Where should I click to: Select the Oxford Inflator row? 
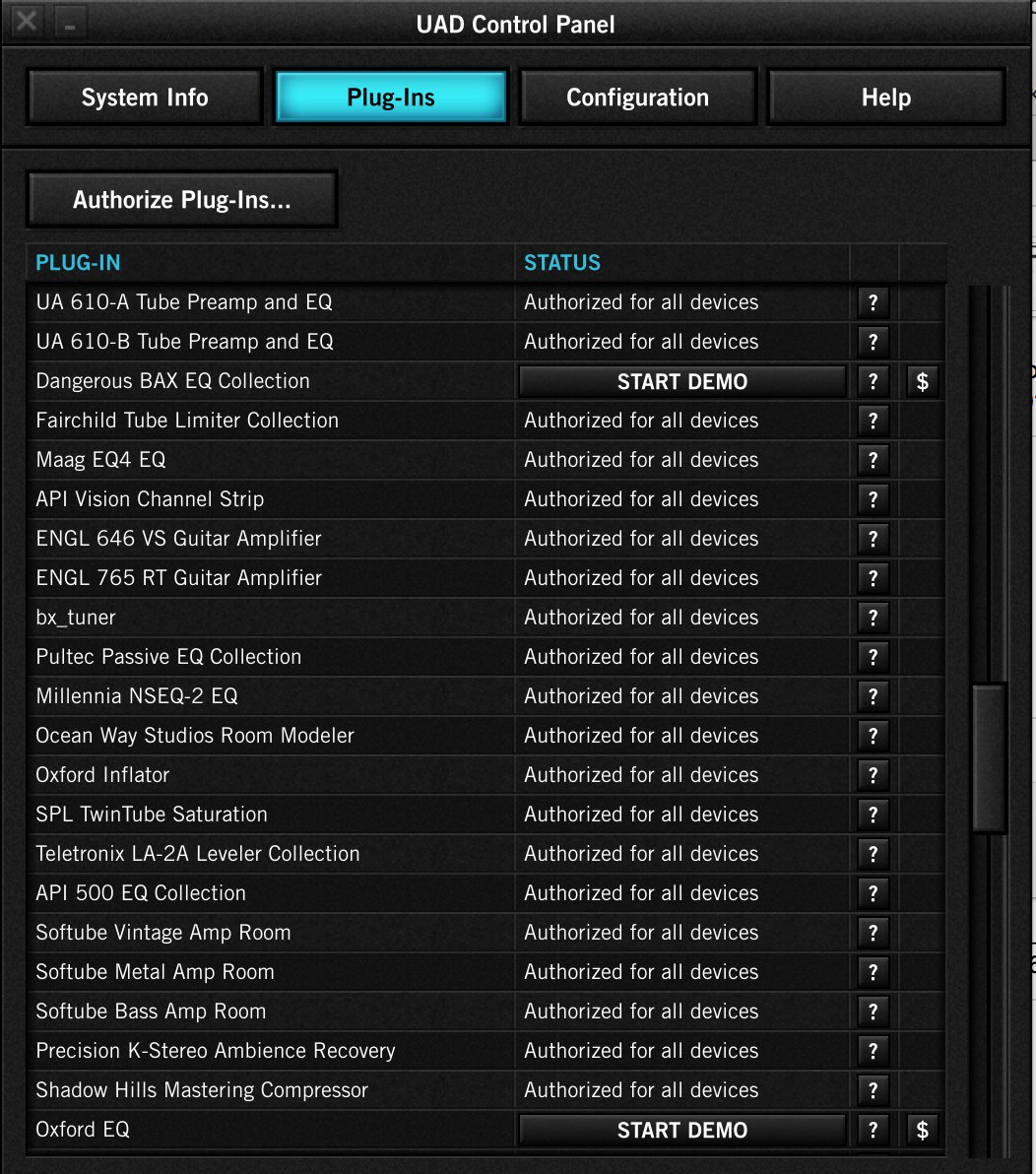pos(486,776)
